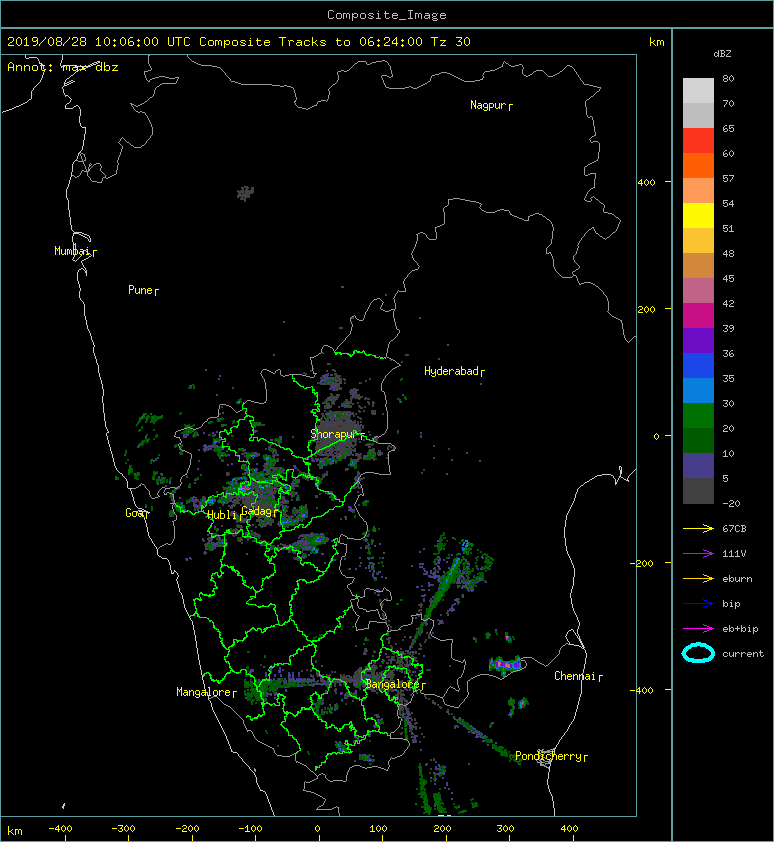This screenshot has width=774, height=842.
Task: Select the Shorapur city label
Action: click(x=337, y=434)
